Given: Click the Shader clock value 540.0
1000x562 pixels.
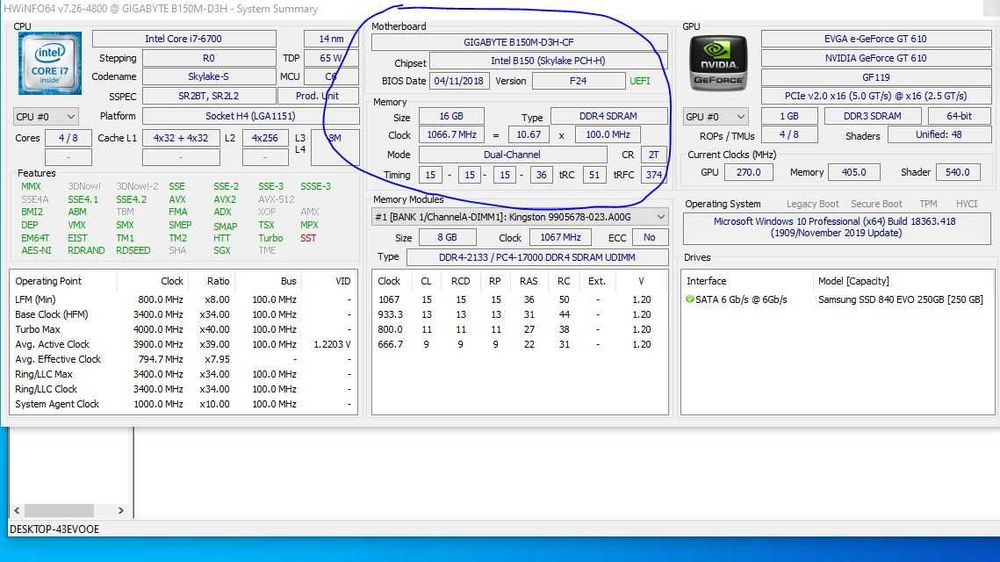Looking at the screenshot, I should coord(958,172).
